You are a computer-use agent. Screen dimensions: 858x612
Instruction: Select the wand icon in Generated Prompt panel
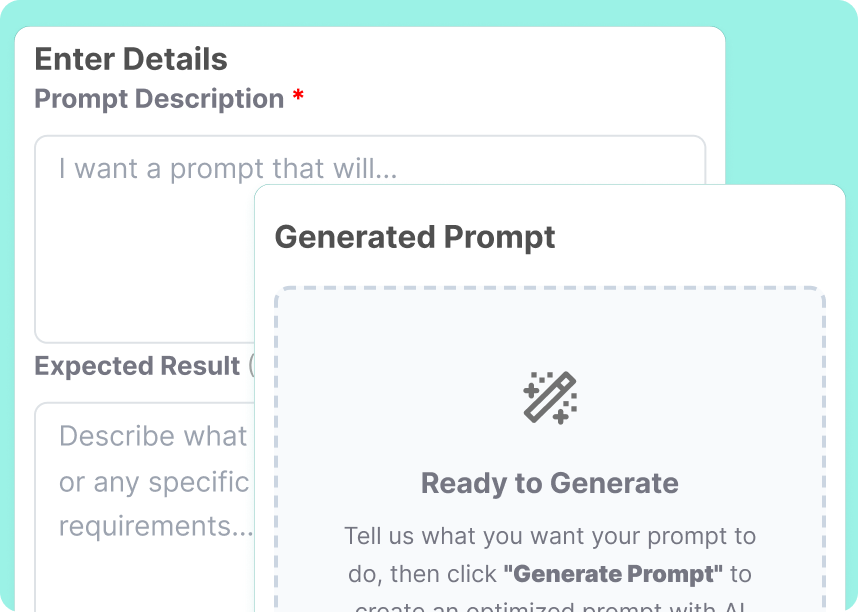point(549,396)
